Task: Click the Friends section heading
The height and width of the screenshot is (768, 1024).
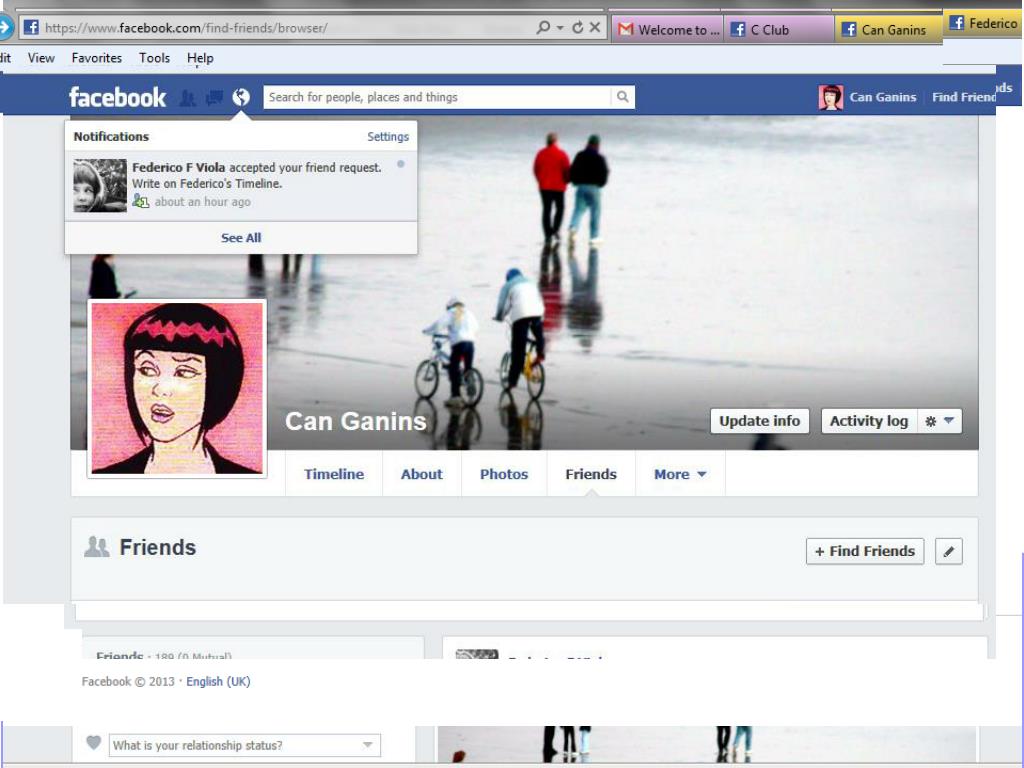Action: coord(157,547)
